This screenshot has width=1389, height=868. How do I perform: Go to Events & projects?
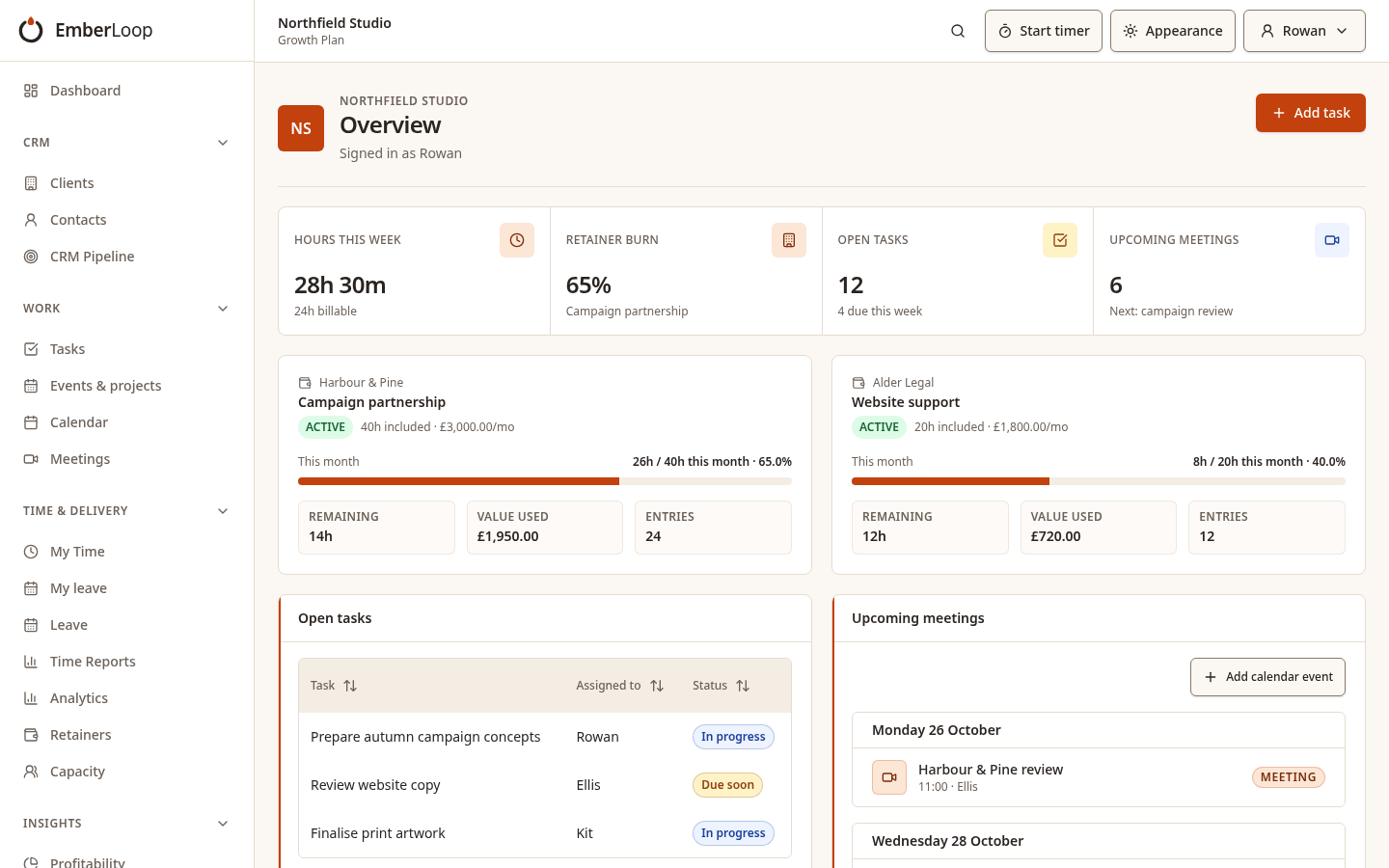tap(127, 386)
